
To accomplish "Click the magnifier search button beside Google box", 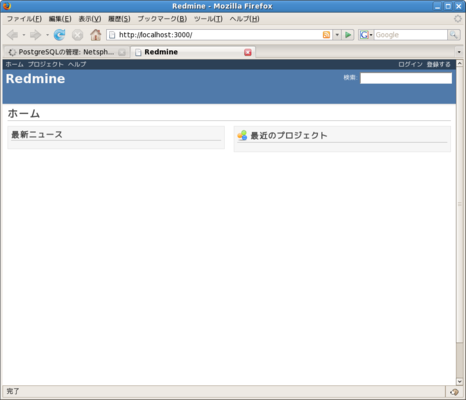I will pyautogui.click(x=453, y=35).
